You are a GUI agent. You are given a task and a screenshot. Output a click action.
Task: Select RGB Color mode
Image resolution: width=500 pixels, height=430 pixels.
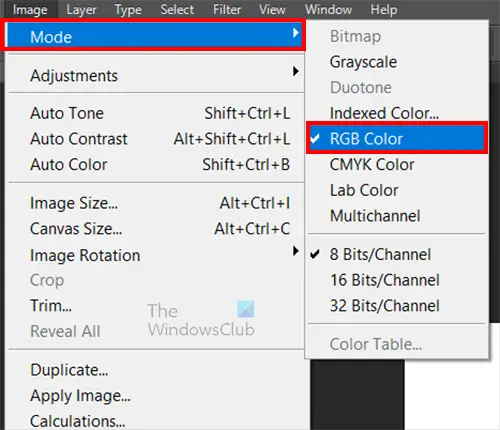pyautogui.click(x=397, y=138)
